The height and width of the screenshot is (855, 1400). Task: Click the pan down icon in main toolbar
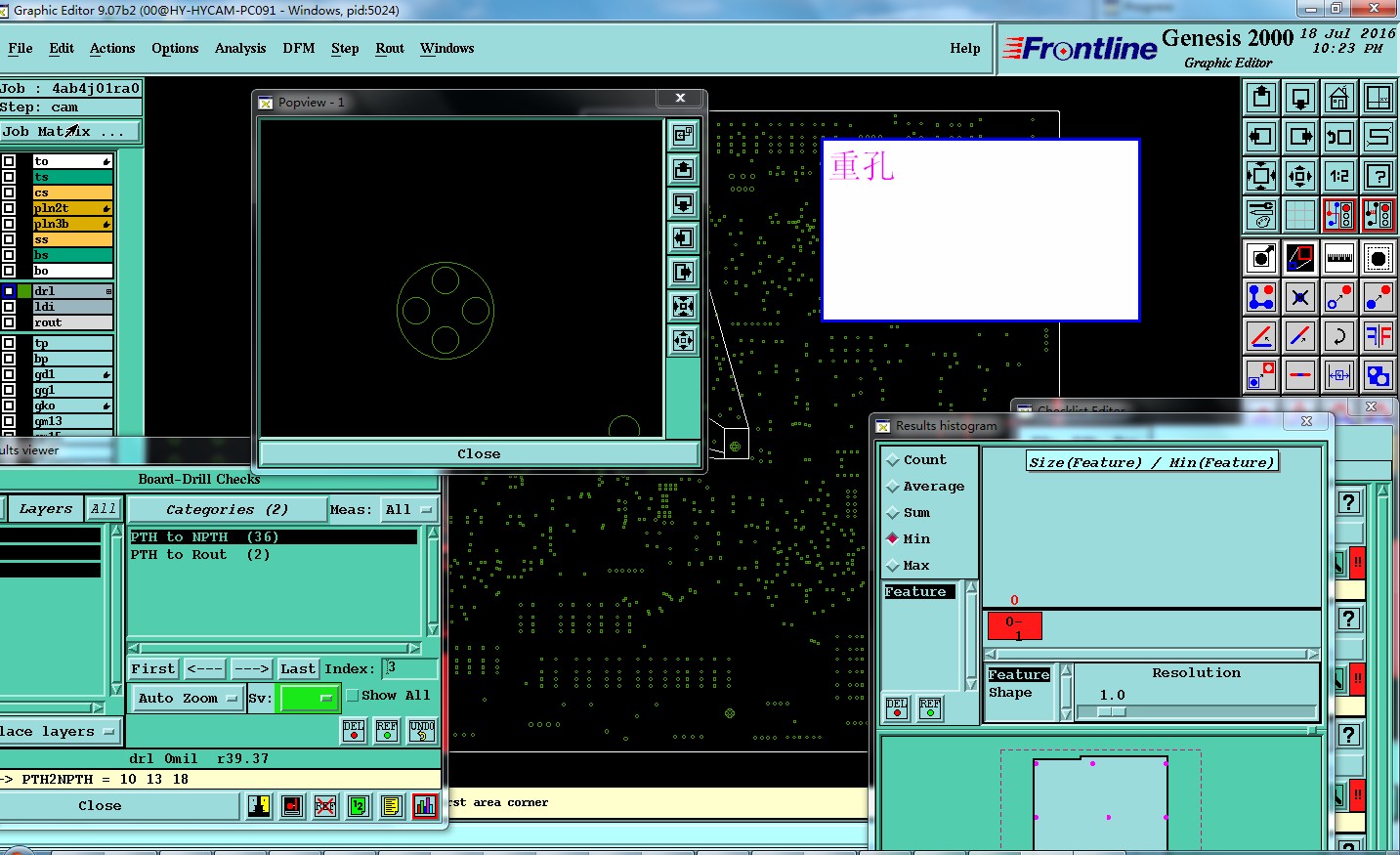click(x=1300, y=98)
